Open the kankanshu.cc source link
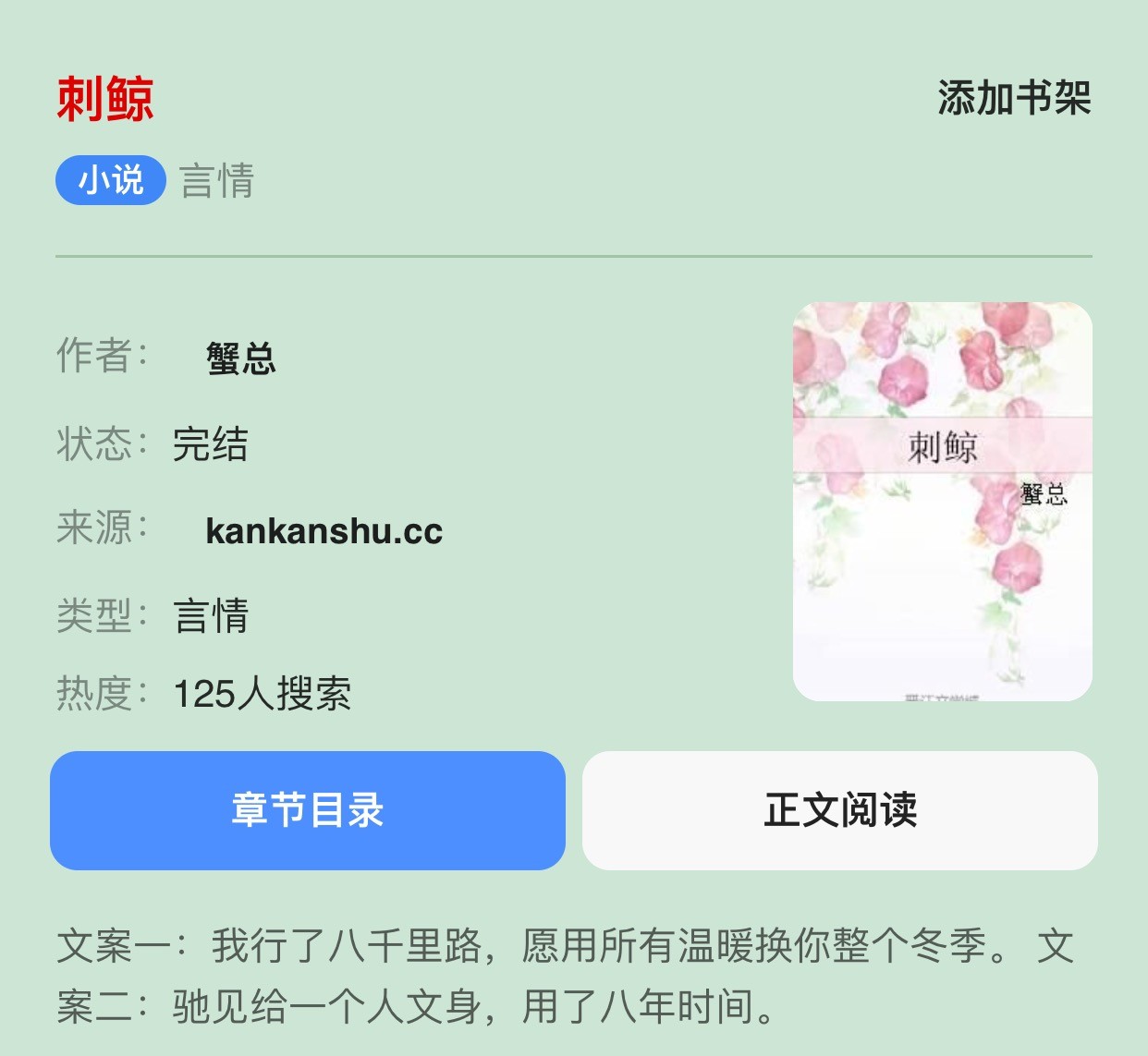The width and height of the screenshot is (1148, 1056). click(x=324, y=531)
